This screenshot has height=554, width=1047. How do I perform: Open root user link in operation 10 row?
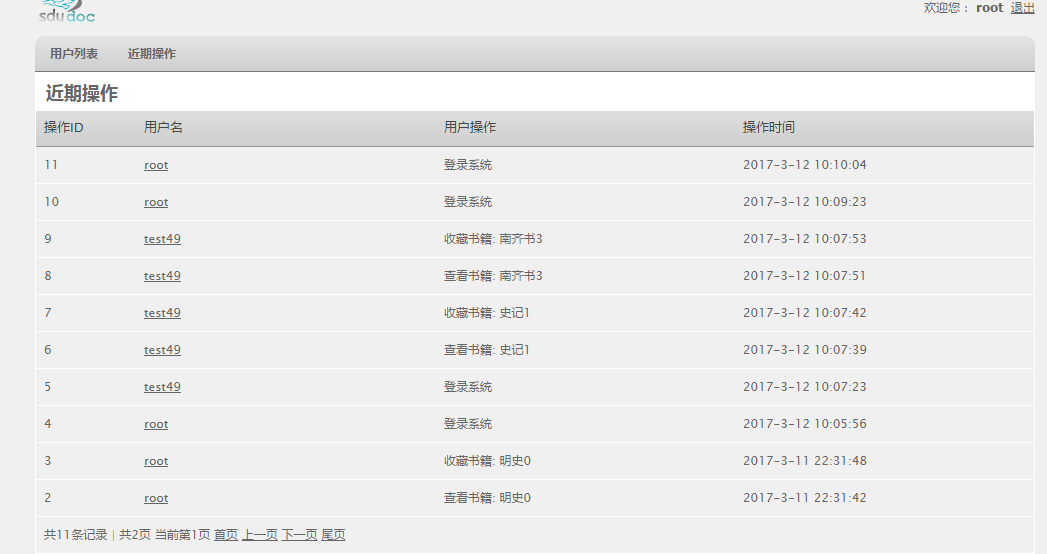point(156,202)
